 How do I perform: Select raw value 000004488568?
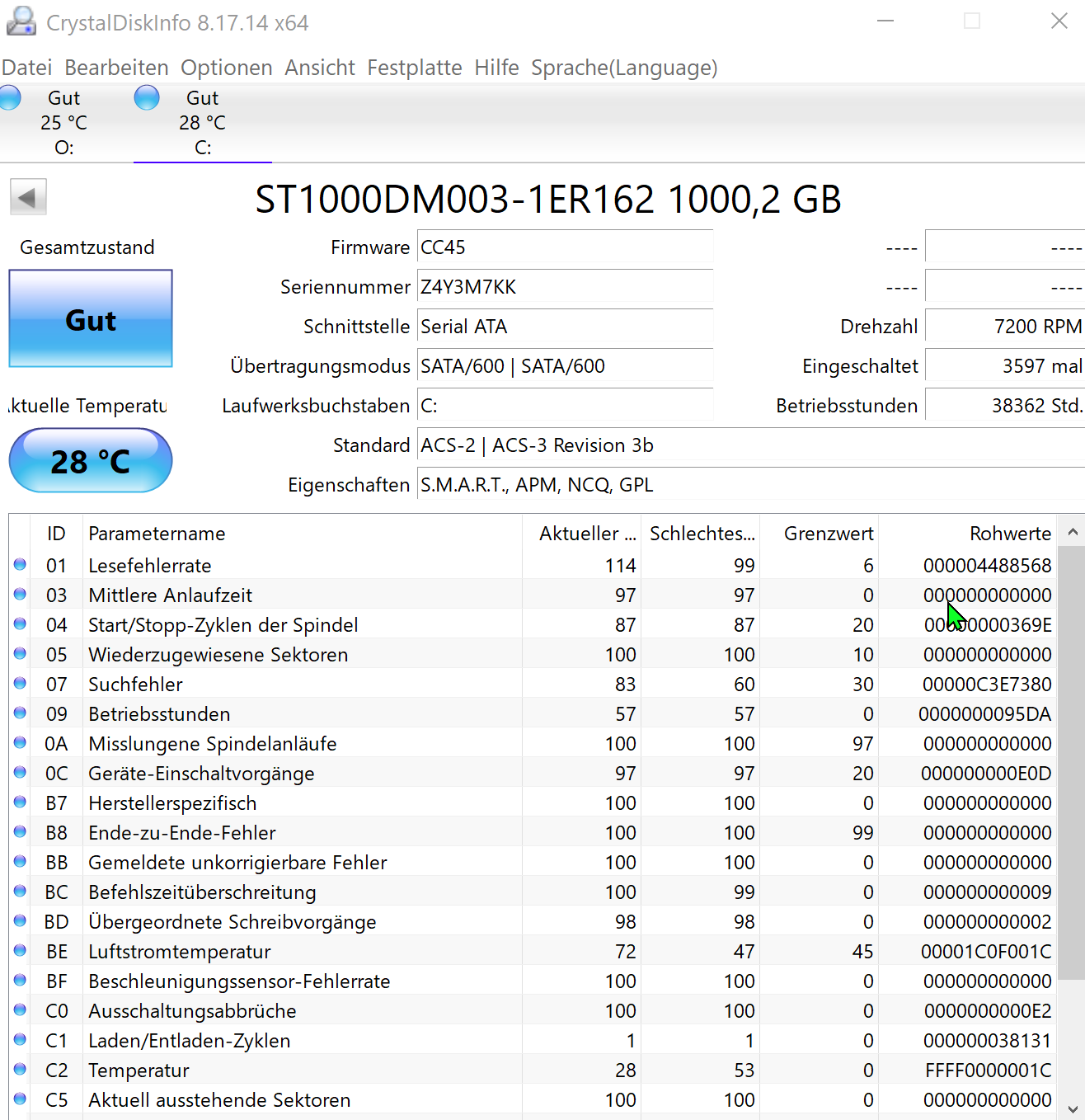(x=987, y=566)
